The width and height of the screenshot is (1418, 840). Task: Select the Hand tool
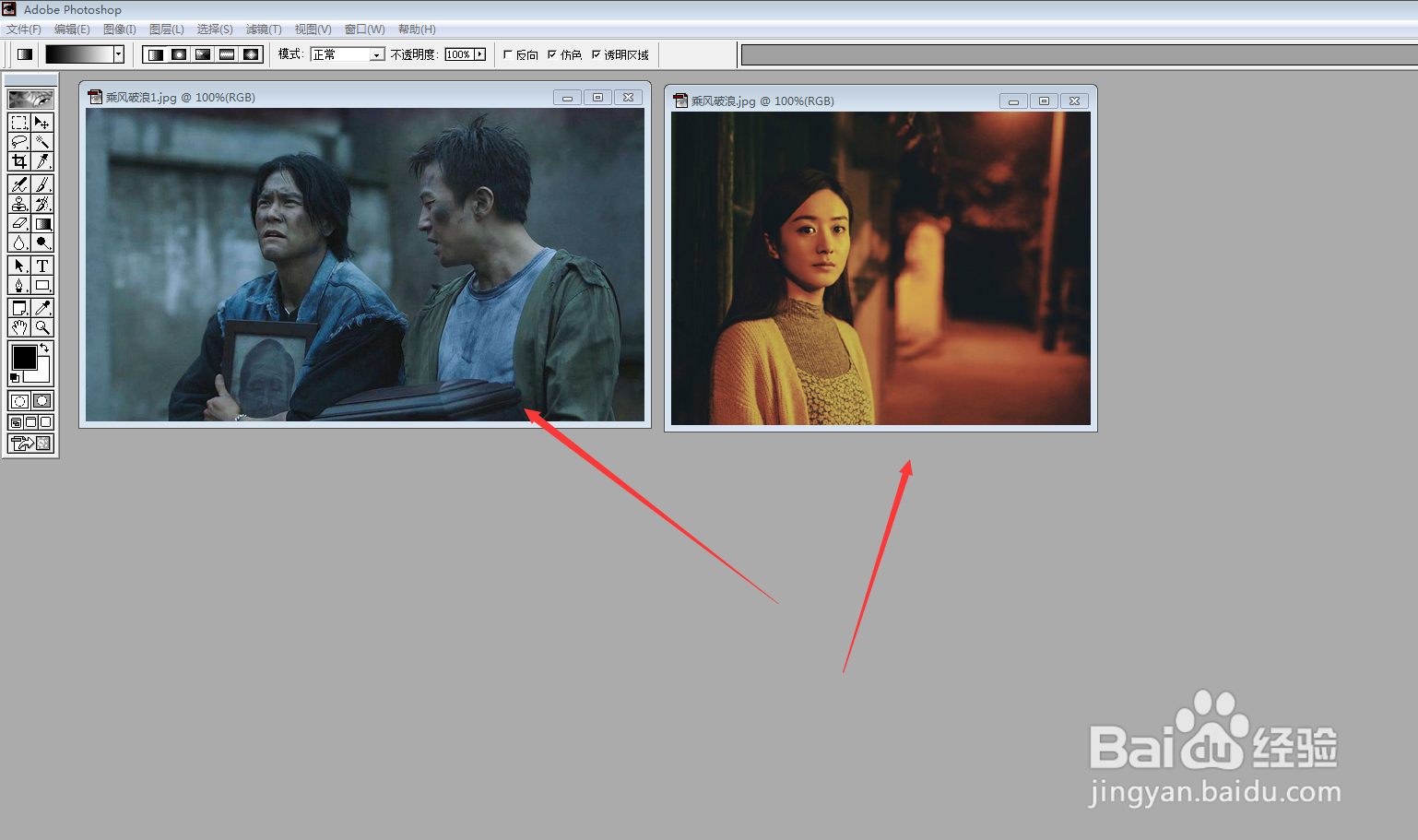click(19, 327)
